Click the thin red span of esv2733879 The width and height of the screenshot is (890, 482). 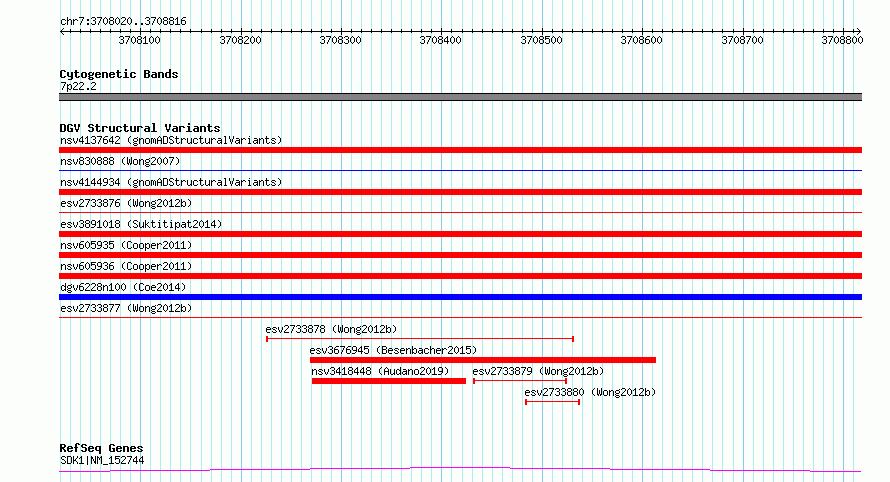[x=520, y=381]
